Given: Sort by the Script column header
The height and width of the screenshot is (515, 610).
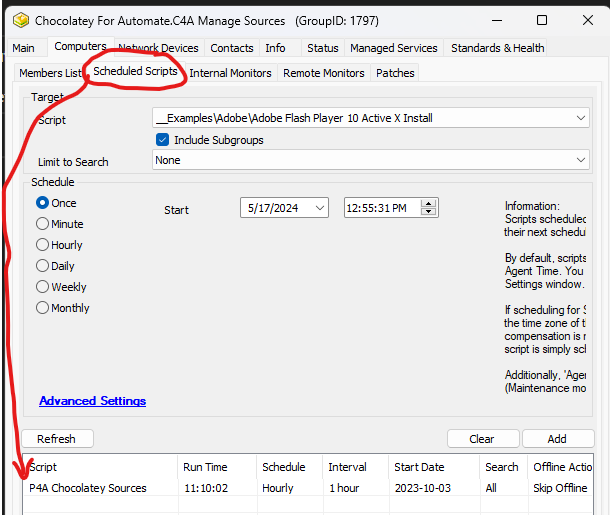Looking at the screenshot, I should (x=100, y=467).
